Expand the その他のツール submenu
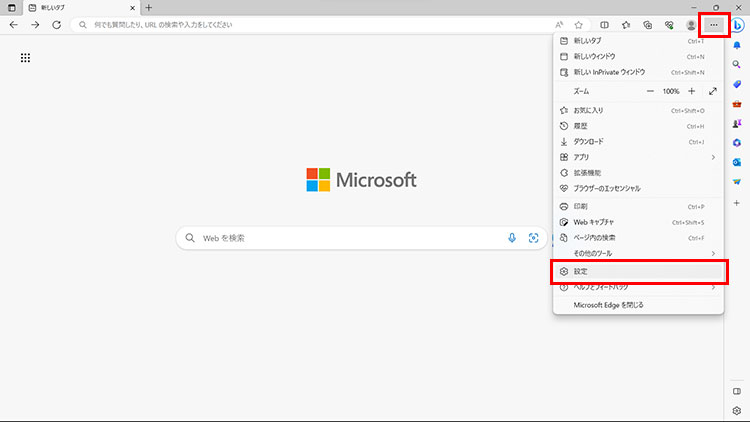Image resolution: width=750 pixels, height=422 pixels. 637,253
